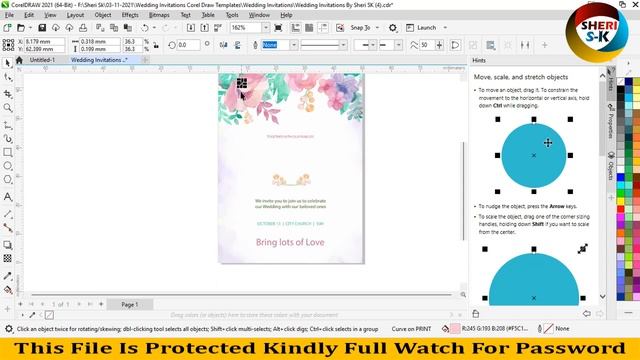Click the freehand smoothing plus button

point(439,45)
